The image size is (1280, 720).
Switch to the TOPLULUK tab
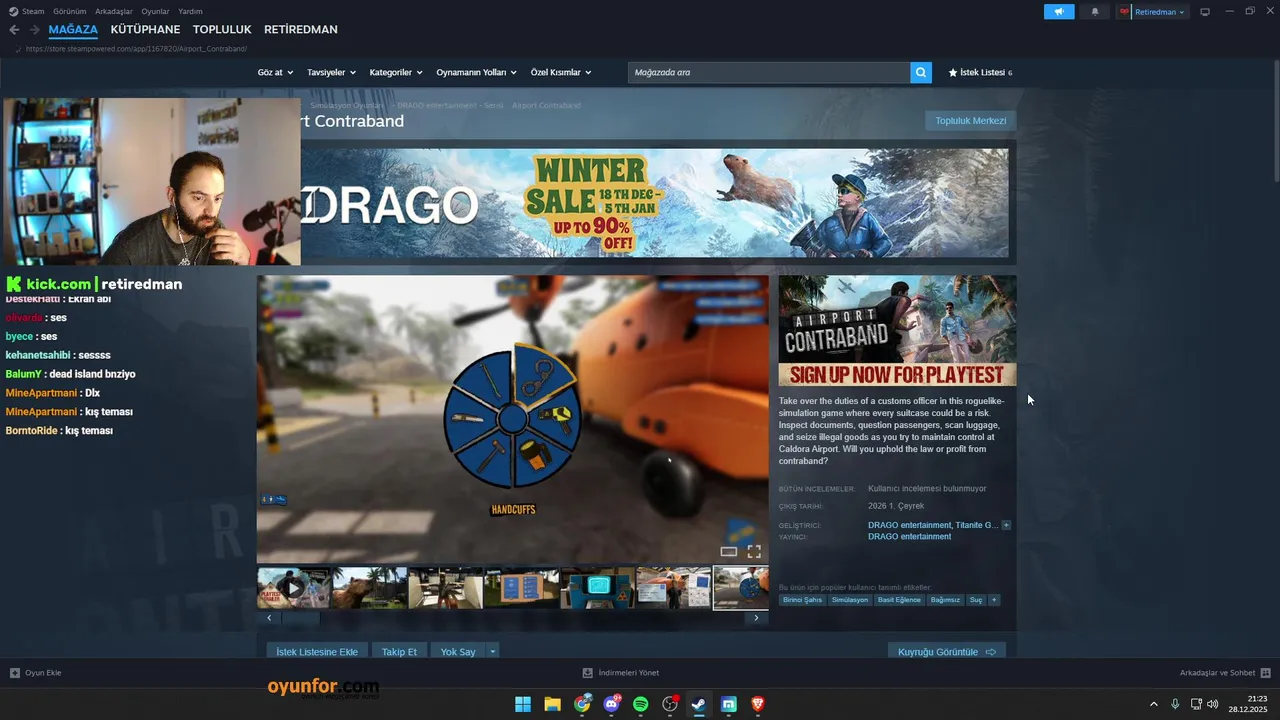pos(222,30)
